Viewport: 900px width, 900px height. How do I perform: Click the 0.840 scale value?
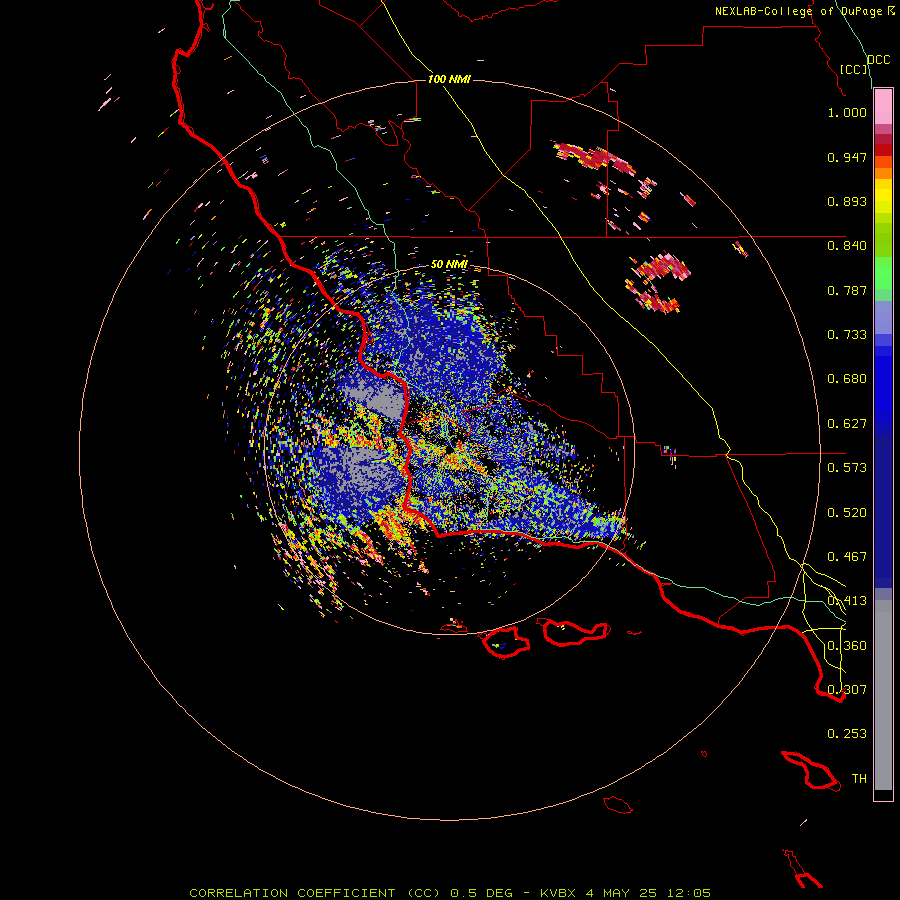point(847,246)
